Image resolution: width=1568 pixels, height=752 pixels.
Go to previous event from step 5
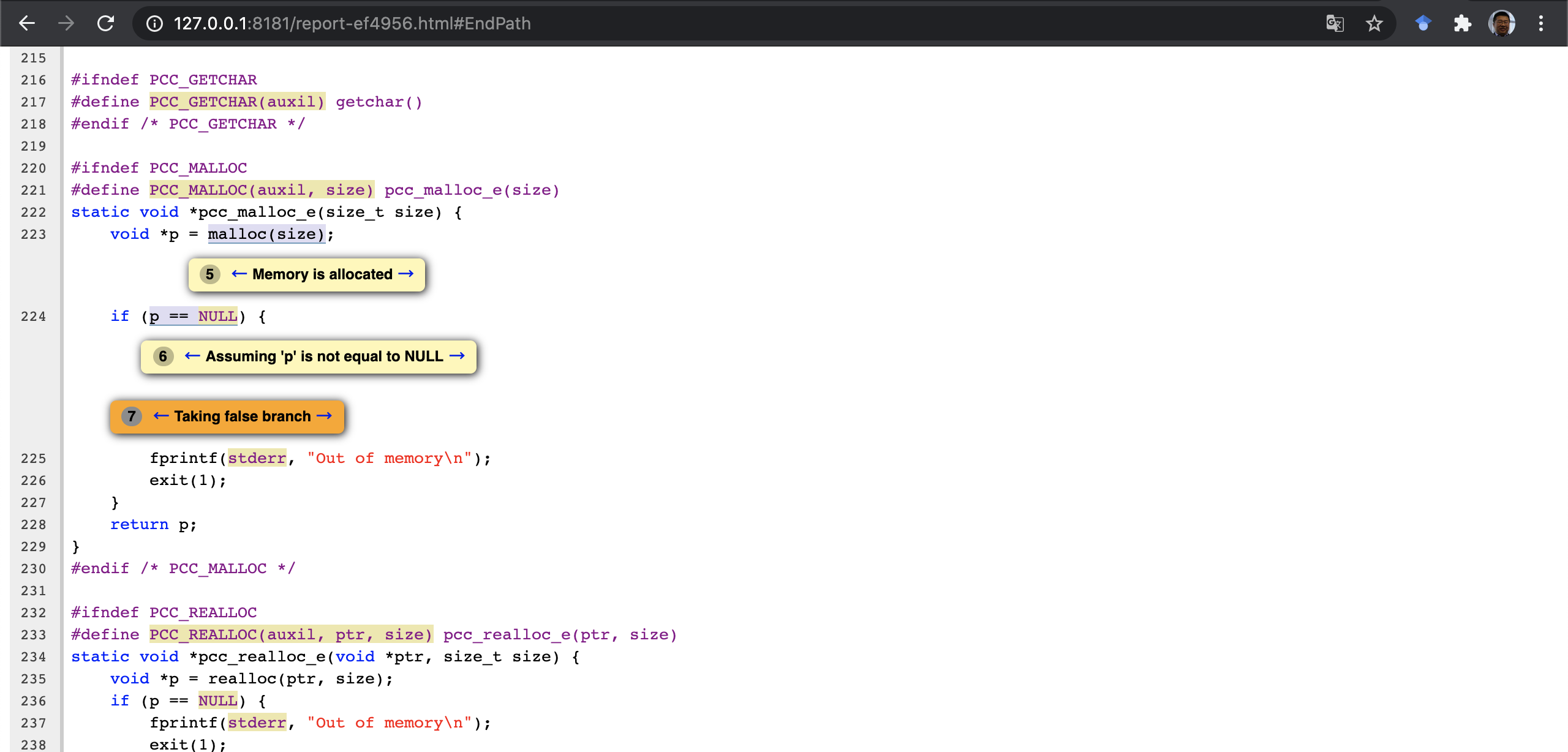coord(239,274)
